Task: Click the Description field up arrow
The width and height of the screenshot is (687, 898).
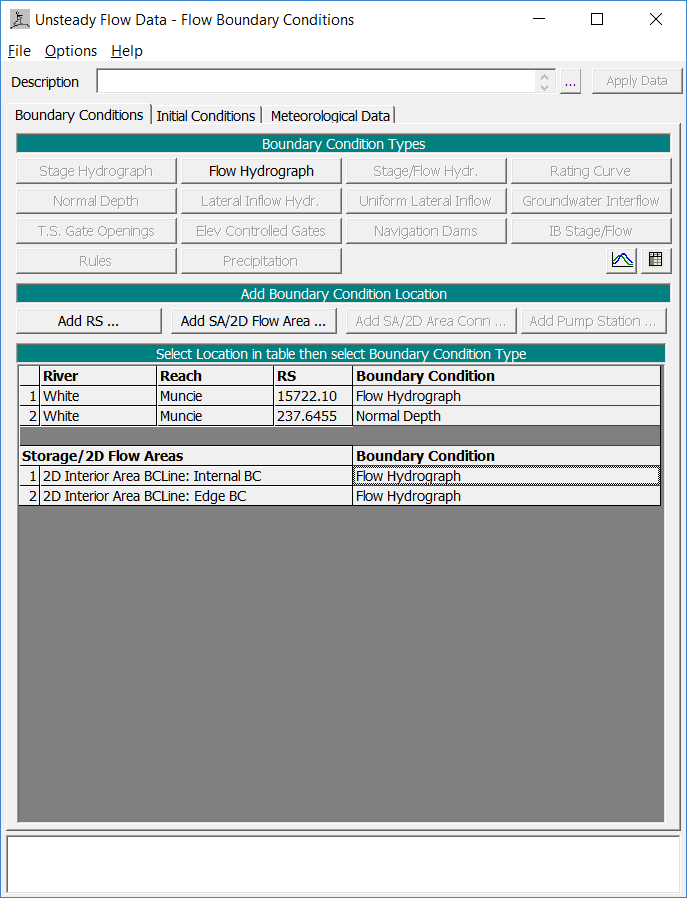Action: (544, 76)
